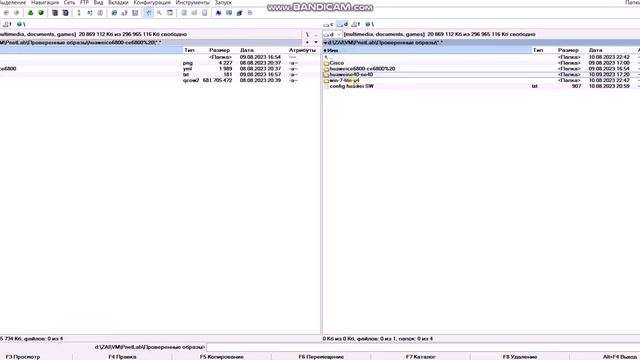Select the win-7 folder row
Viewport: 640px width, 360px height.
(x=481, y=80)
